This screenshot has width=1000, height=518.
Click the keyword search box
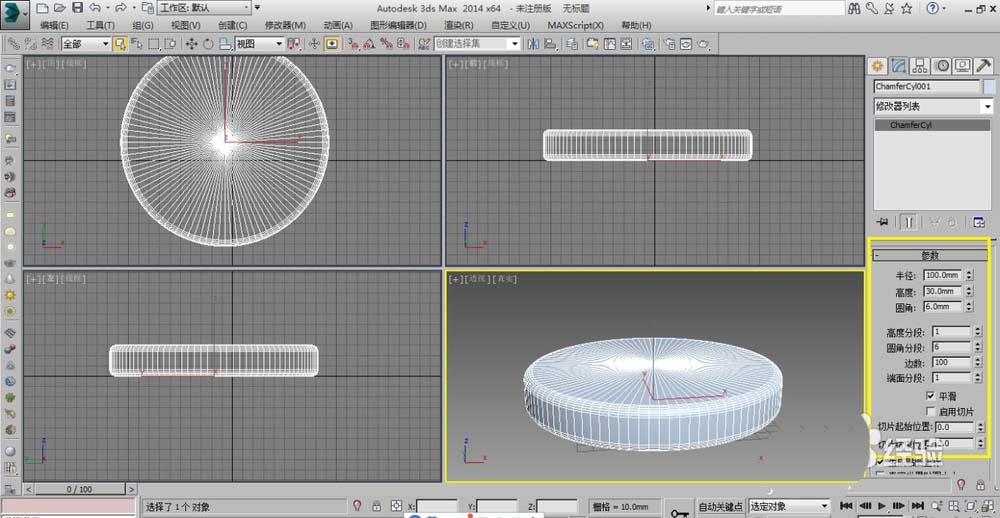click(779, 9)
